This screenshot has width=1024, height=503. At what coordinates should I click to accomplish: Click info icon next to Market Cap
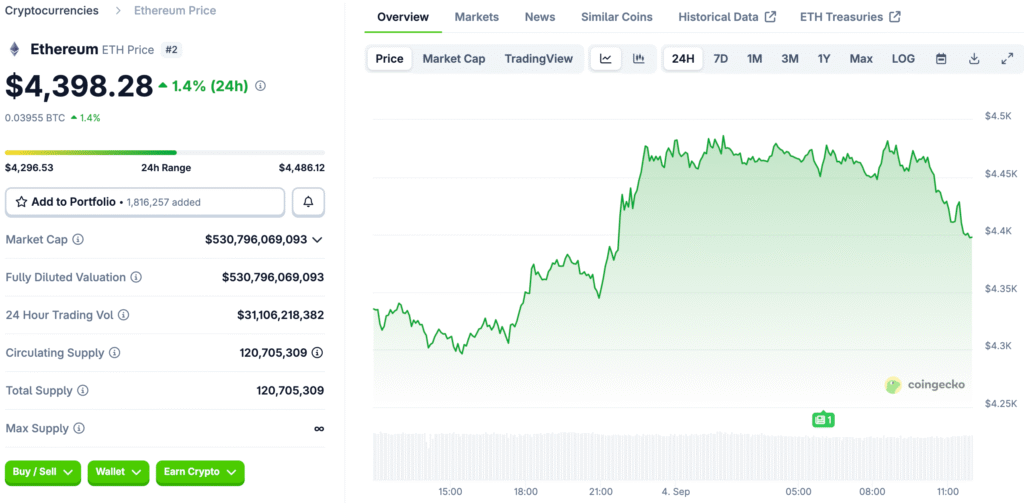[x=78, y=240]
